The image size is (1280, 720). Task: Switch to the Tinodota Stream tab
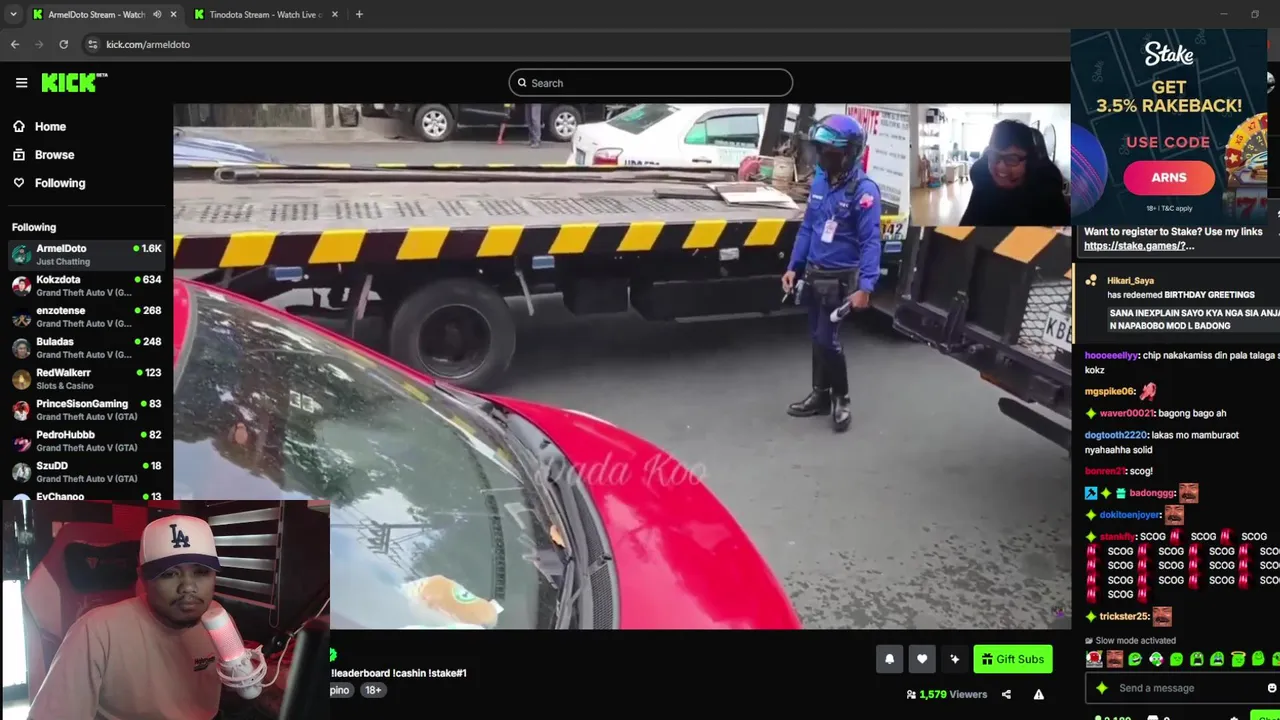(264, 14)
